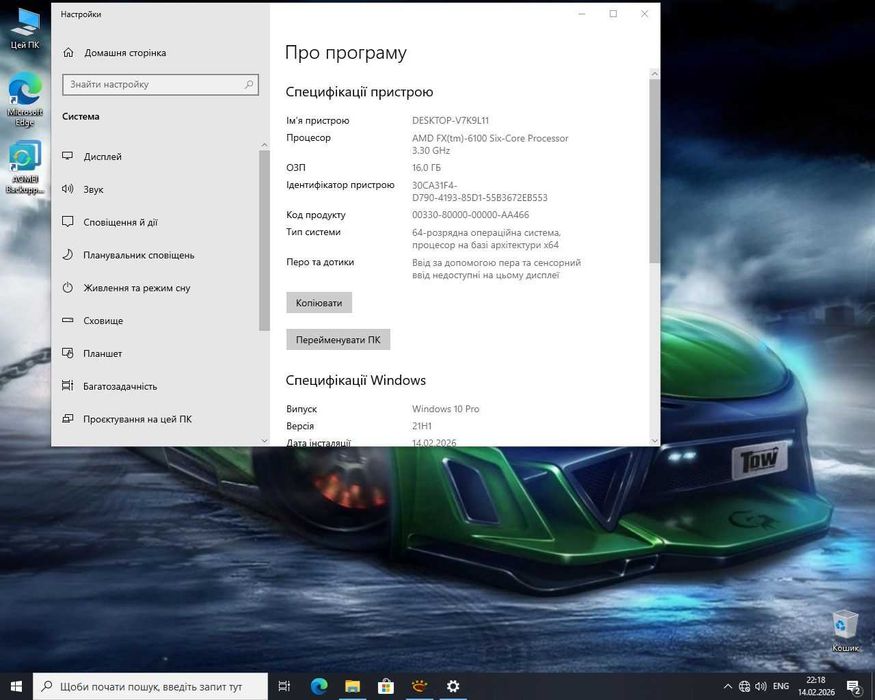Open the Домашня сторінка home icon
Screen dimensions: 875x700
click(x=69, y=52)
